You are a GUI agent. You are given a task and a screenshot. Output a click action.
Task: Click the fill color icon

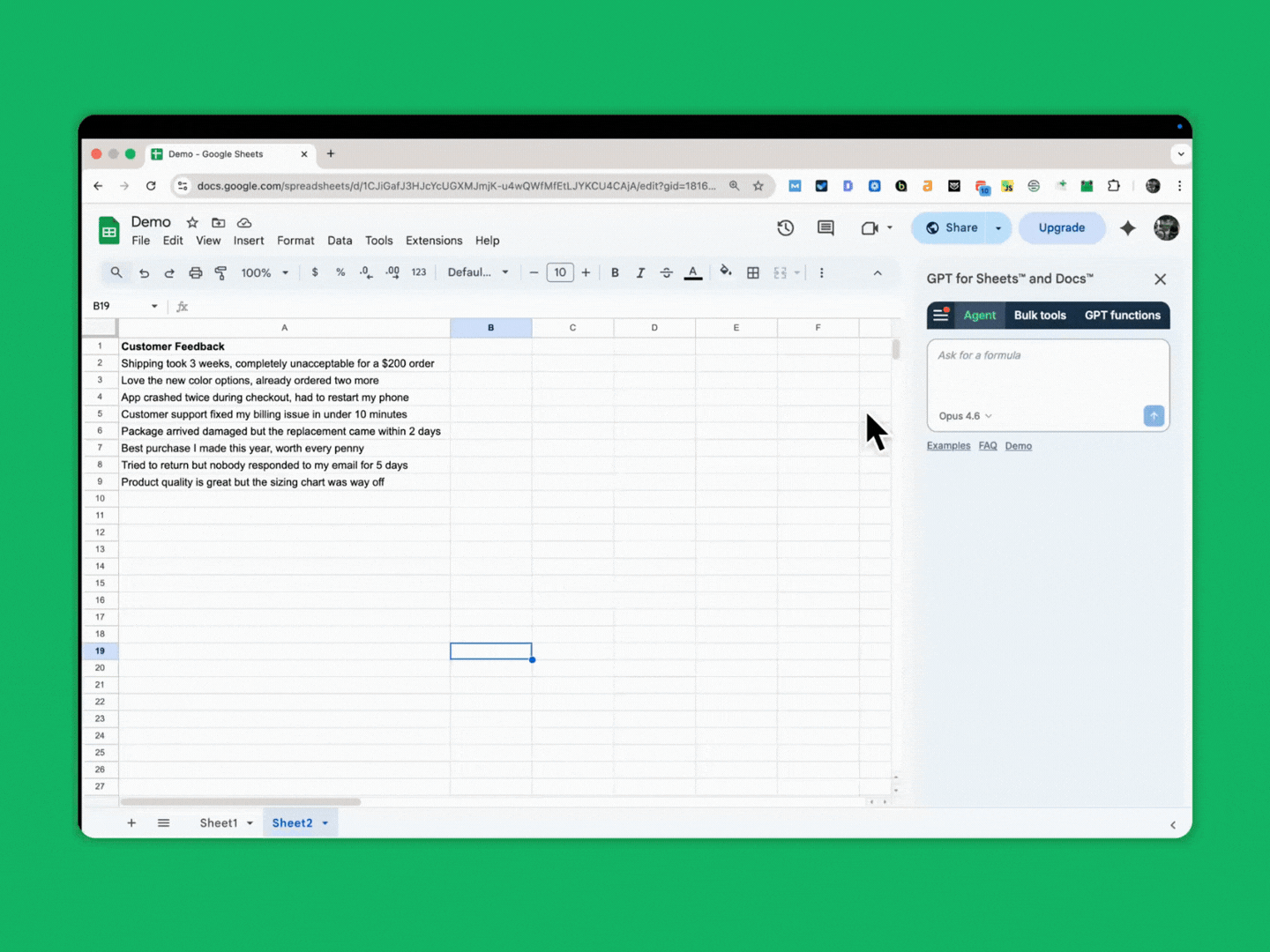tap(726, 272)
